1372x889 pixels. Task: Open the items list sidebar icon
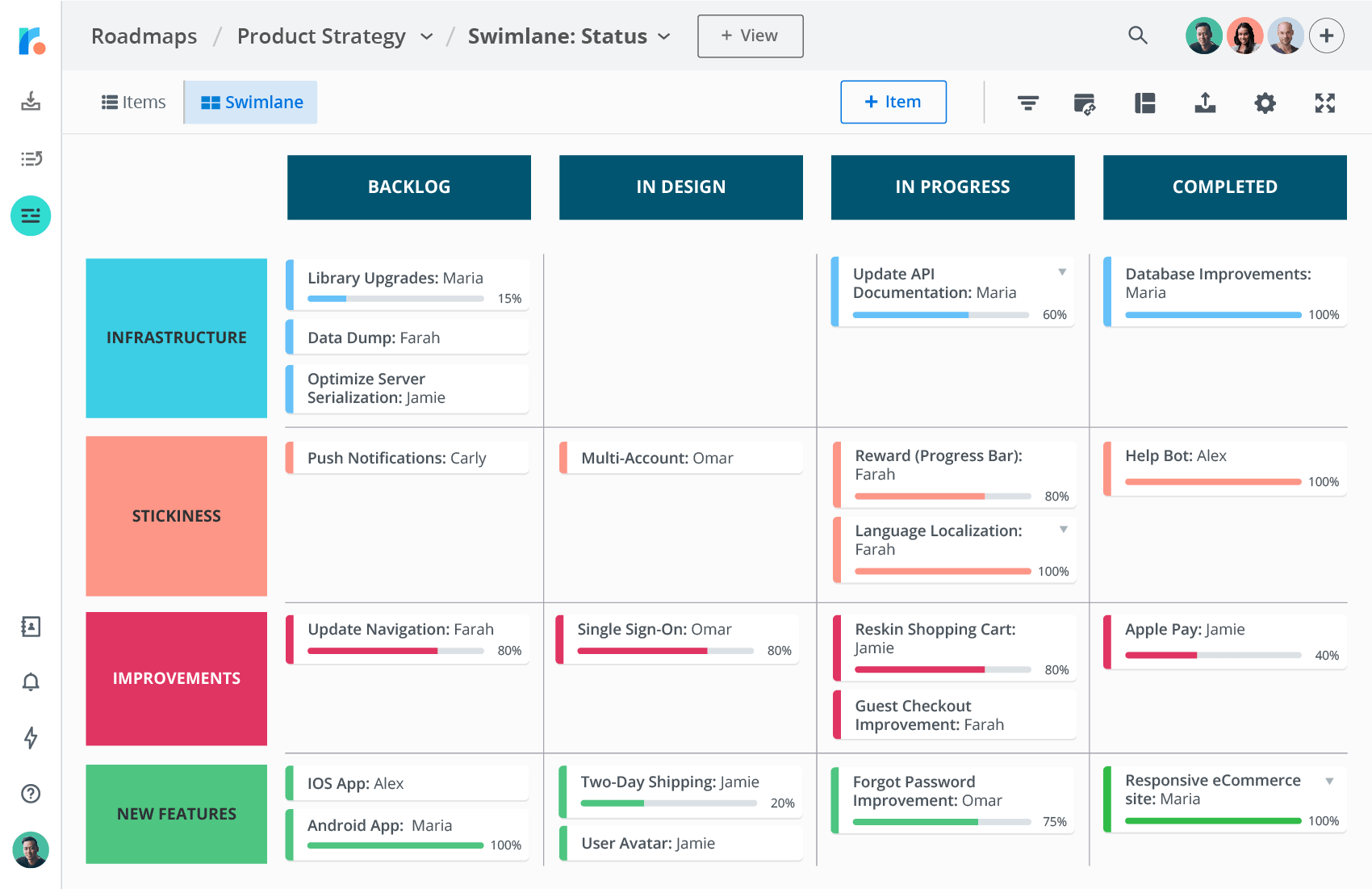tap(31, 158)
